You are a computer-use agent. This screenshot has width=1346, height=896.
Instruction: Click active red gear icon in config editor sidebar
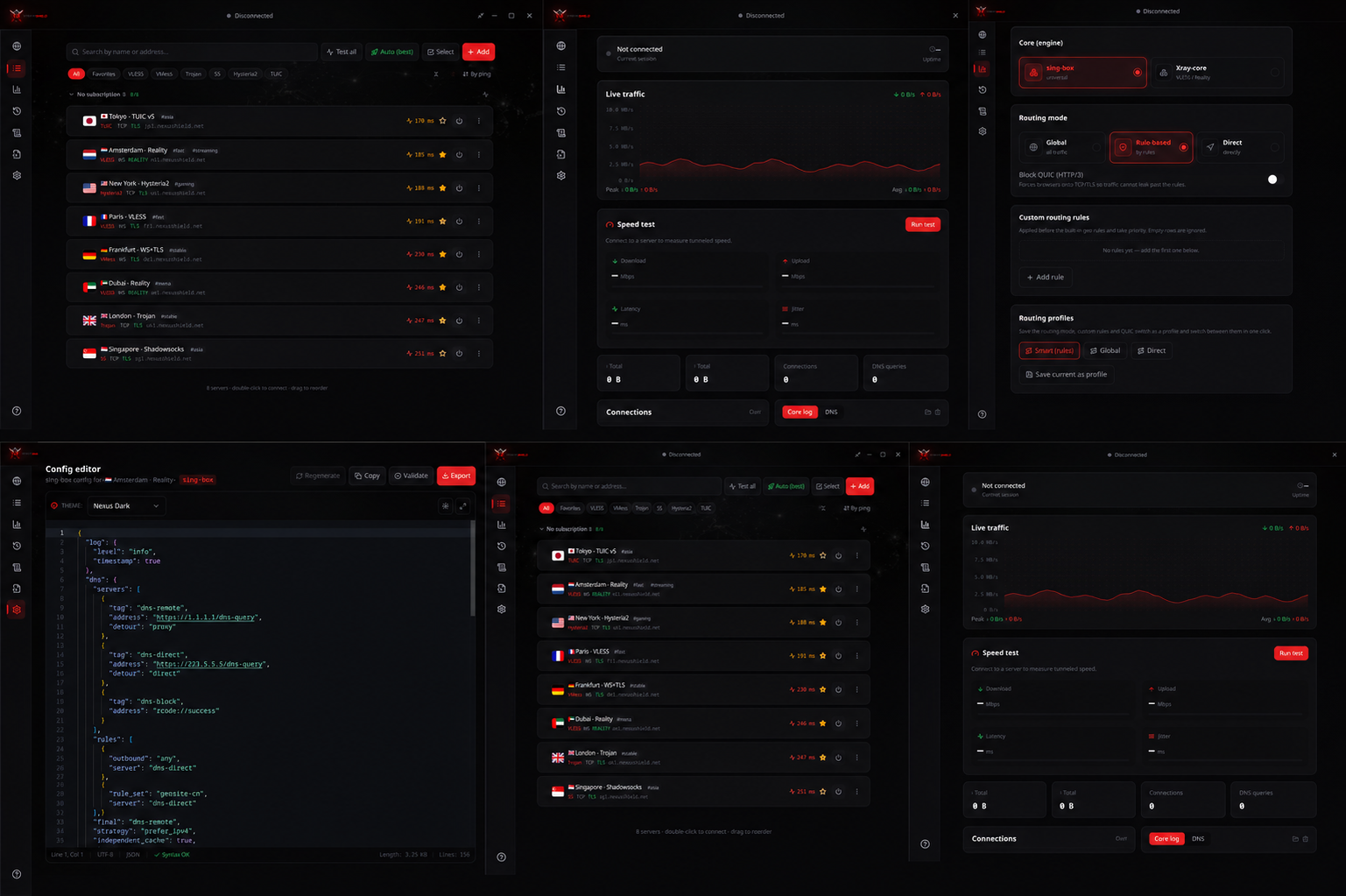point(17,610)
